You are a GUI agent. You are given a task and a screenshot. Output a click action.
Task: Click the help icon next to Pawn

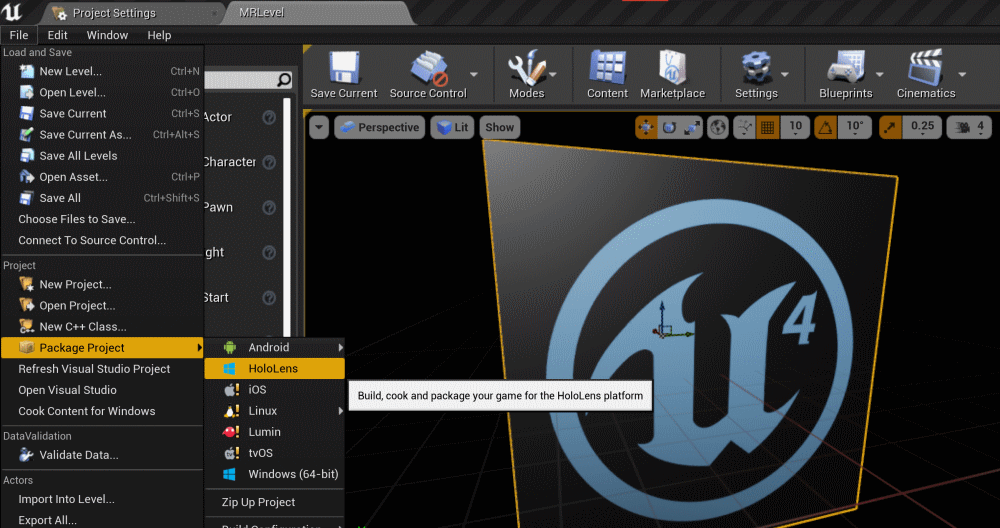[x=269, y=208]
